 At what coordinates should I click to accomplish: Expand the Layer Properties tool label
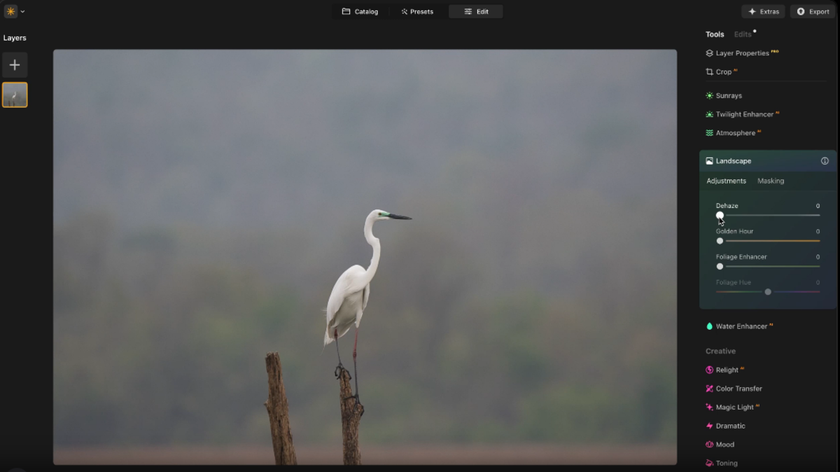coord(742,53)
